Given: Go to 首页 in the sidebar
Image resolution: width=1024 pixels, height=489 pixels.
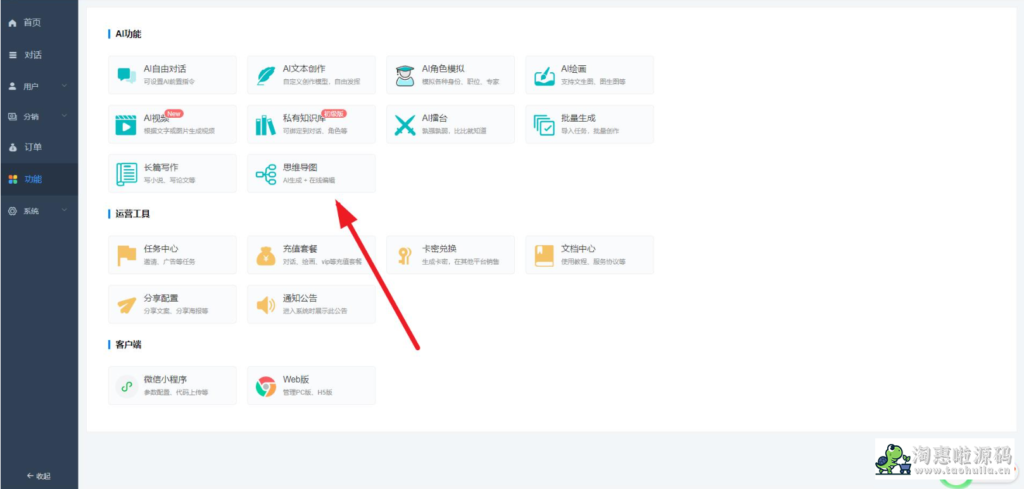Looking at the screenshot, I should 32,22.
